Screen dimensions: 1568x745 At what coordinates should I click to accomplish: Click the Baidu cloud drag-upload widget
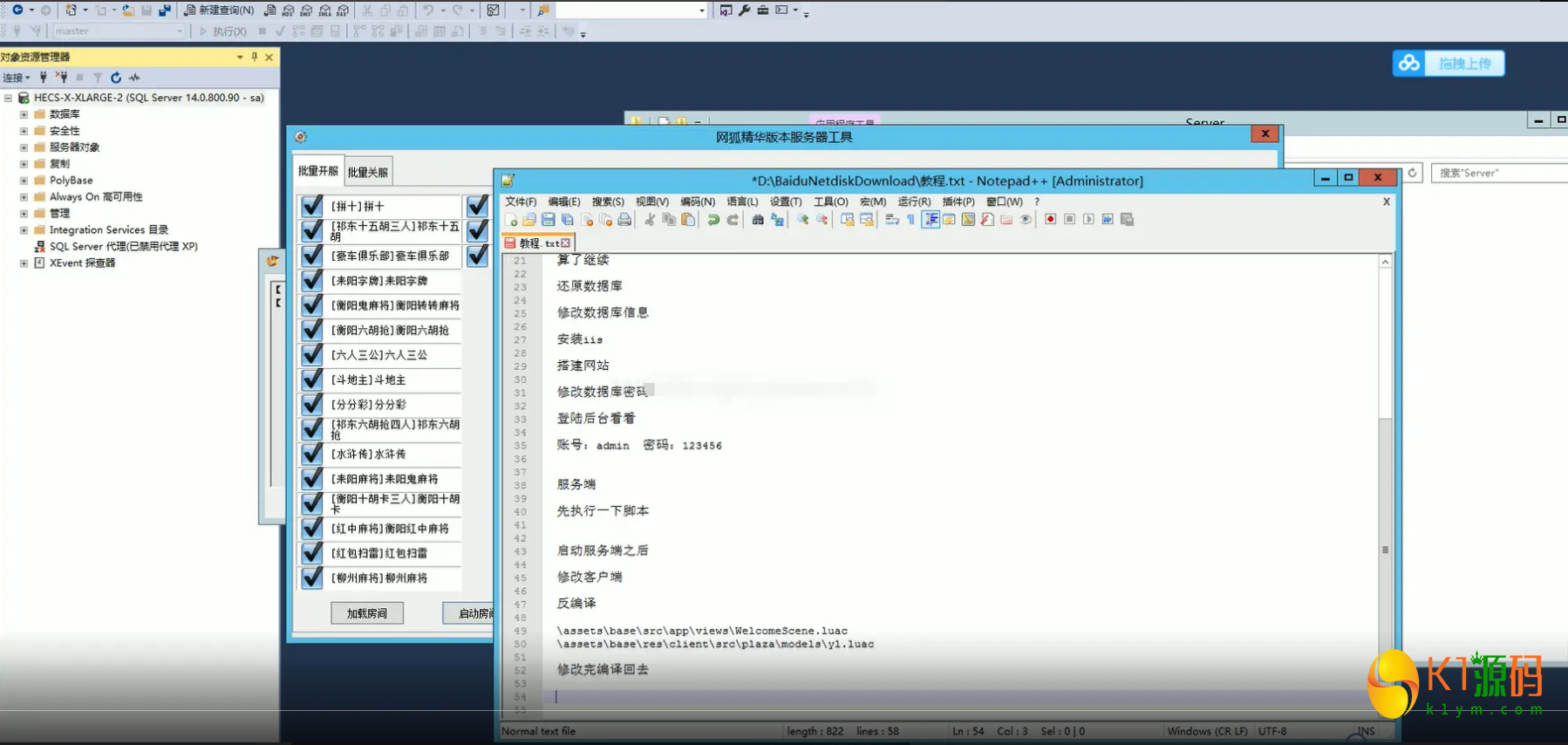(1449, 64)
